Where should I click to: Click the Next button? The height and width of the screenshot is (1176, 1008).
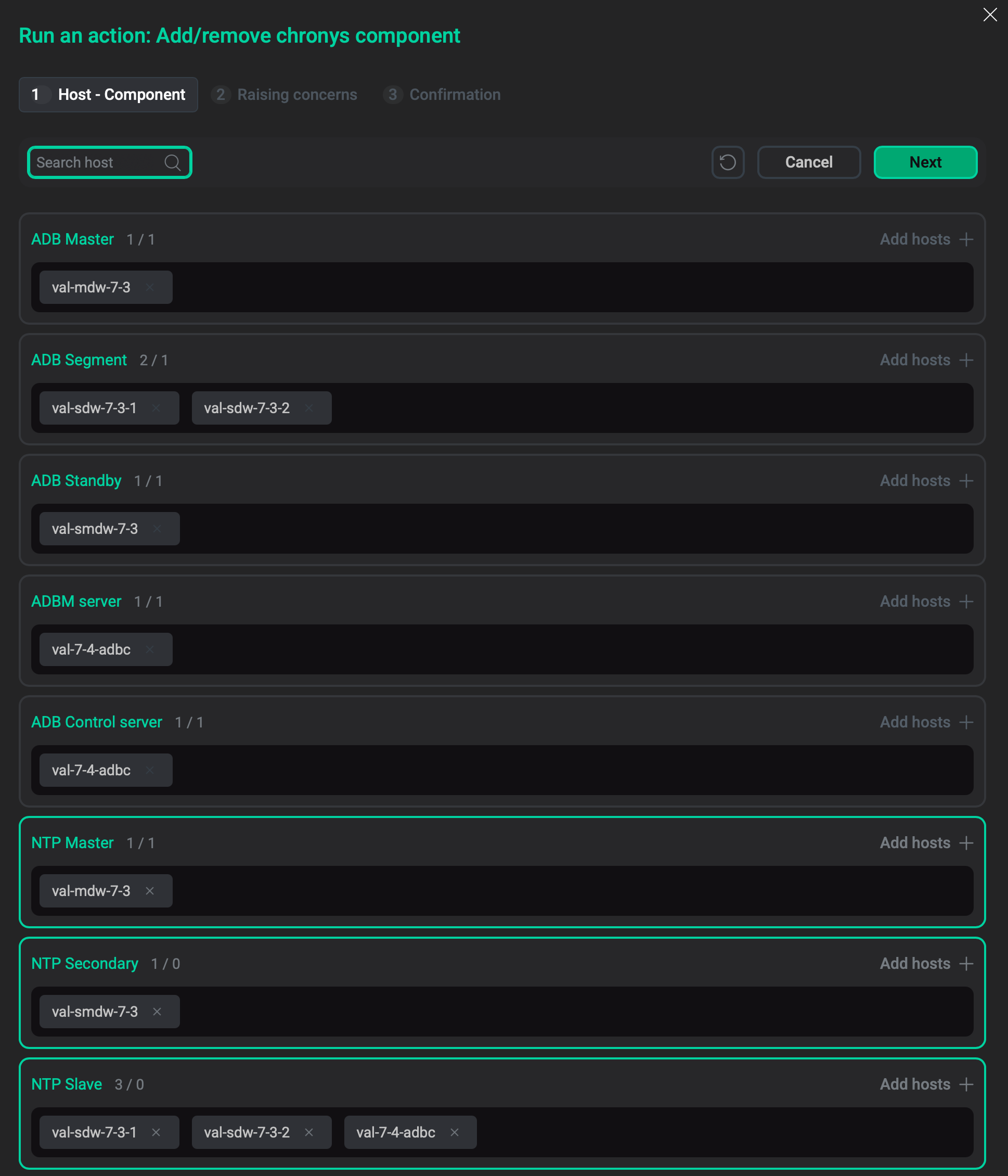click(925, 162)
